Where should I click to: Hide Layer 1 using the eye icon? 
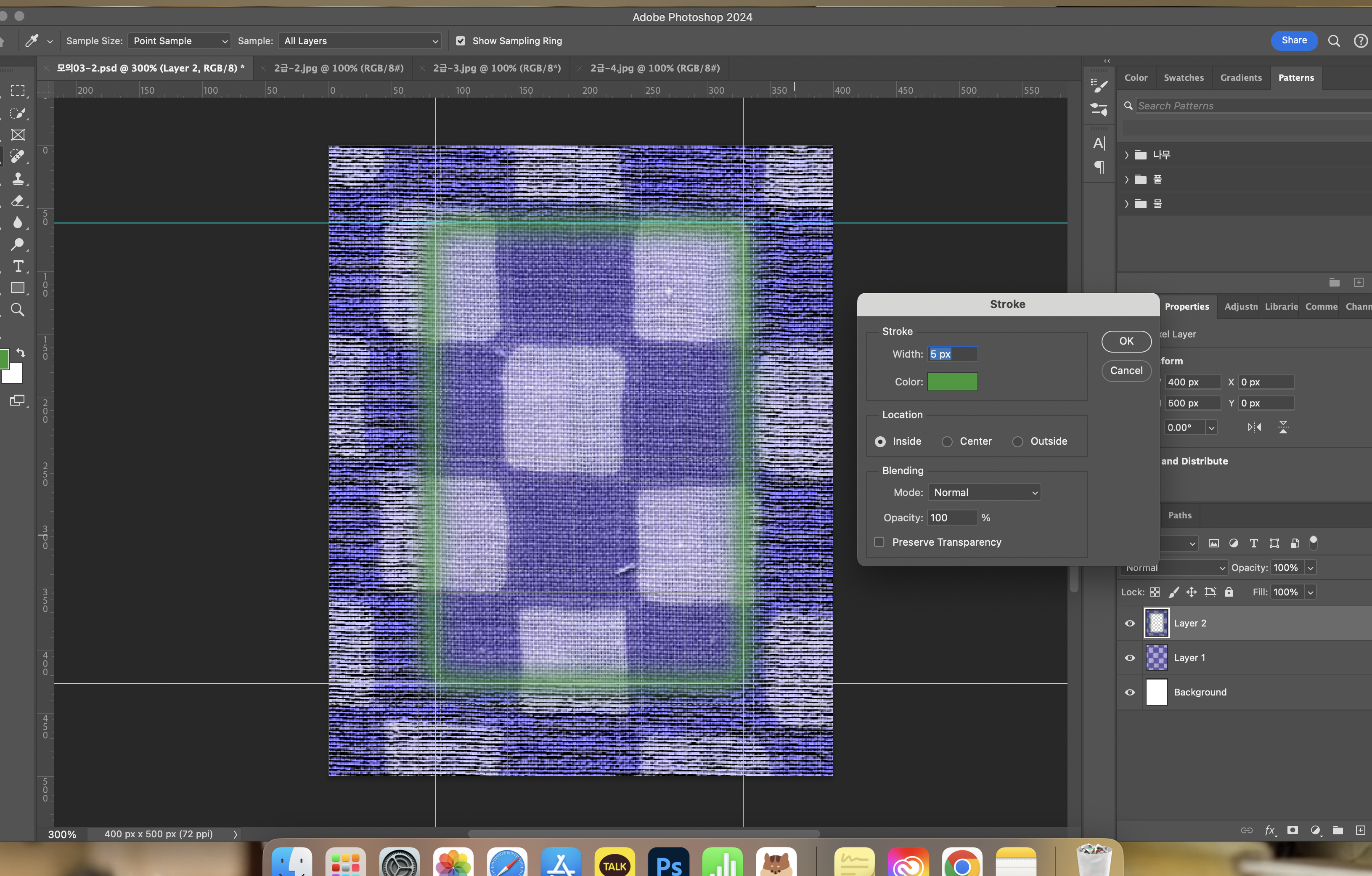tap(1130, 658)
